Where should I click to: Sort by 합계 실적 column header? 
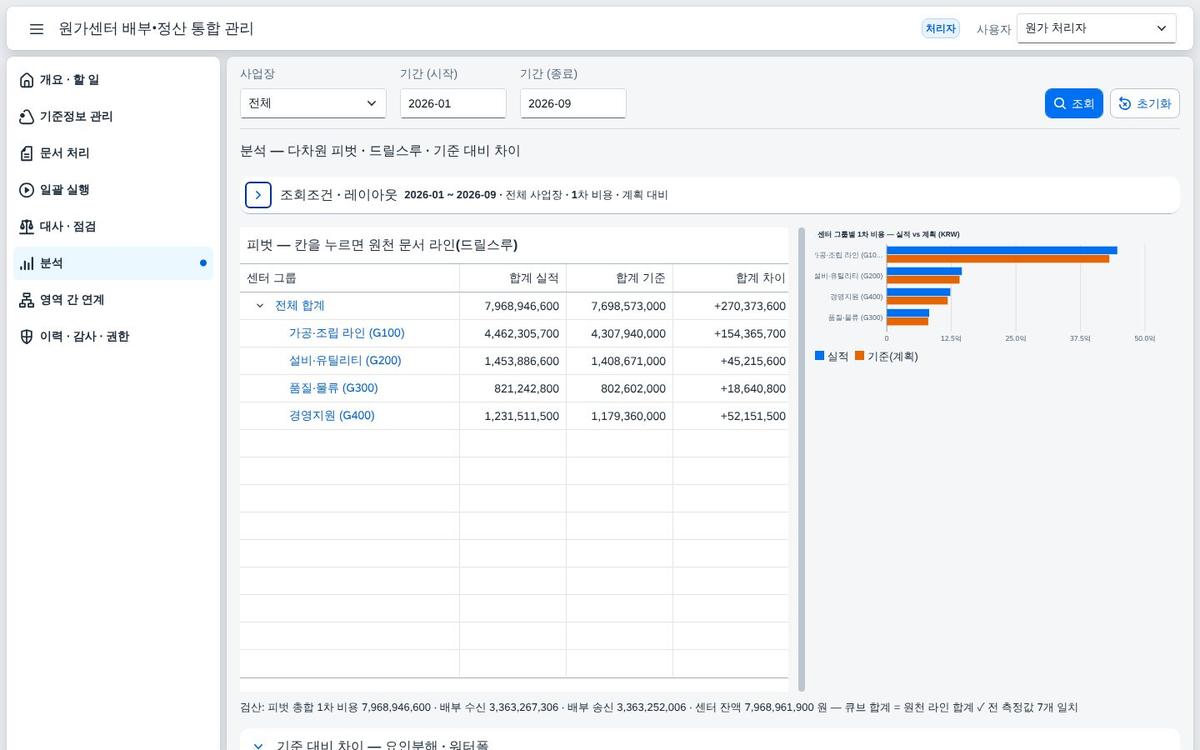513,278
